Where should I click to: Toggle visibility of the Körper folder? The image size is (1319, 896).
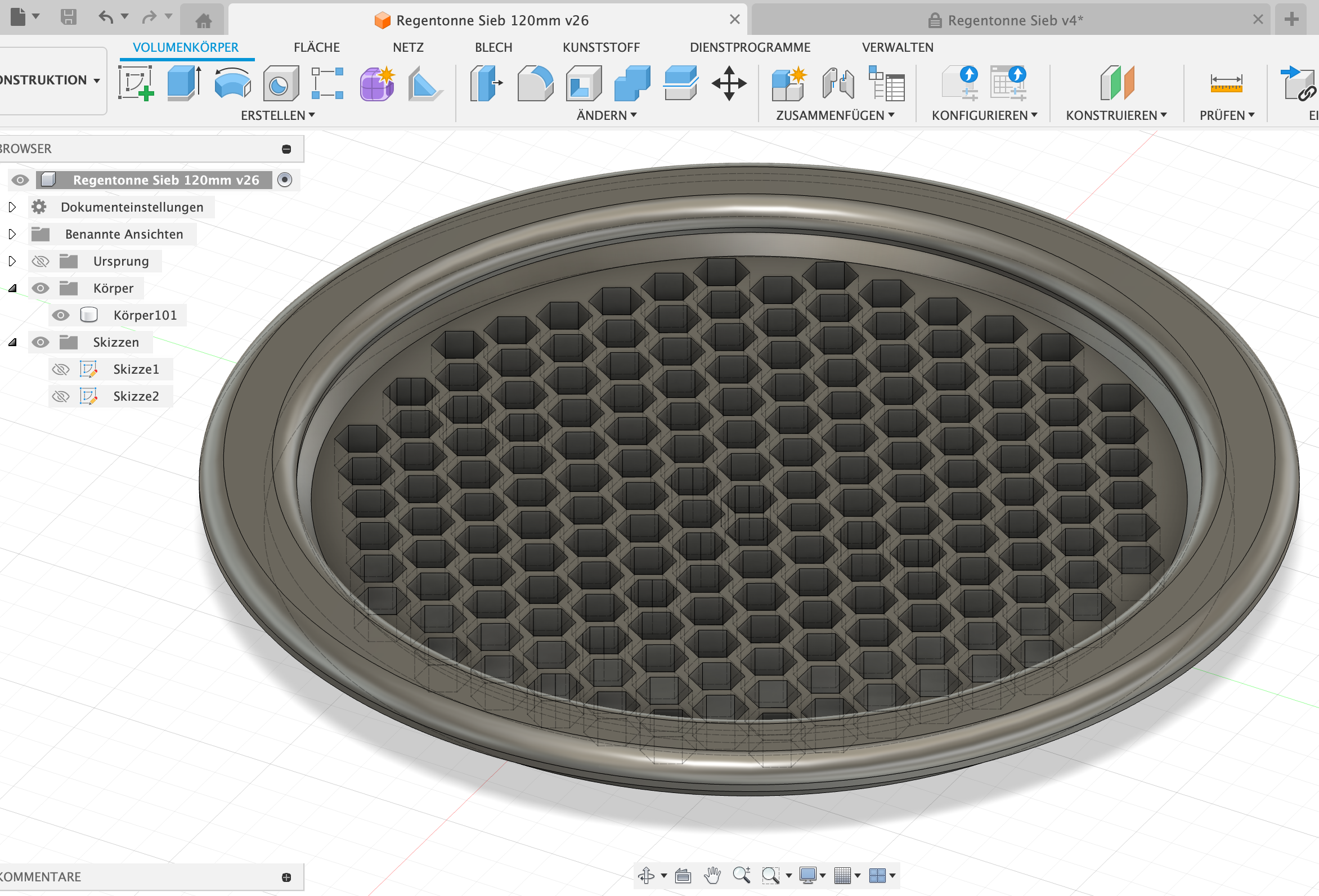click(41, 288)
